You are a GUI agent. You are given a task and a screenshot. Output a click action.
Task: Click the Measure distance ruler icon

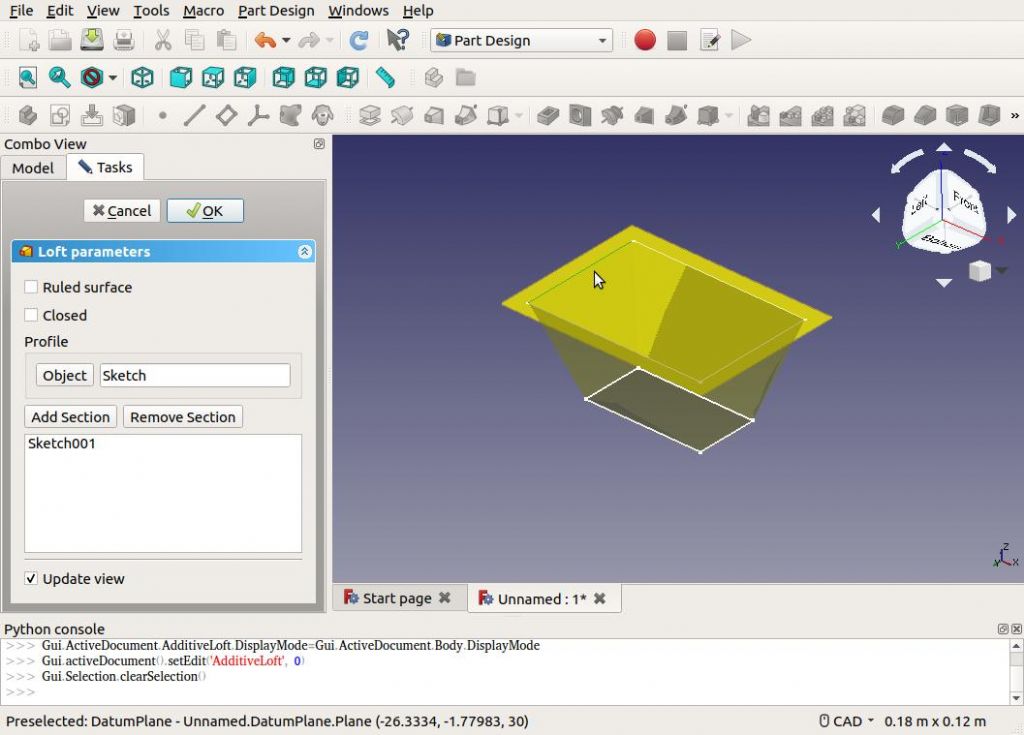tap(385, 77)
